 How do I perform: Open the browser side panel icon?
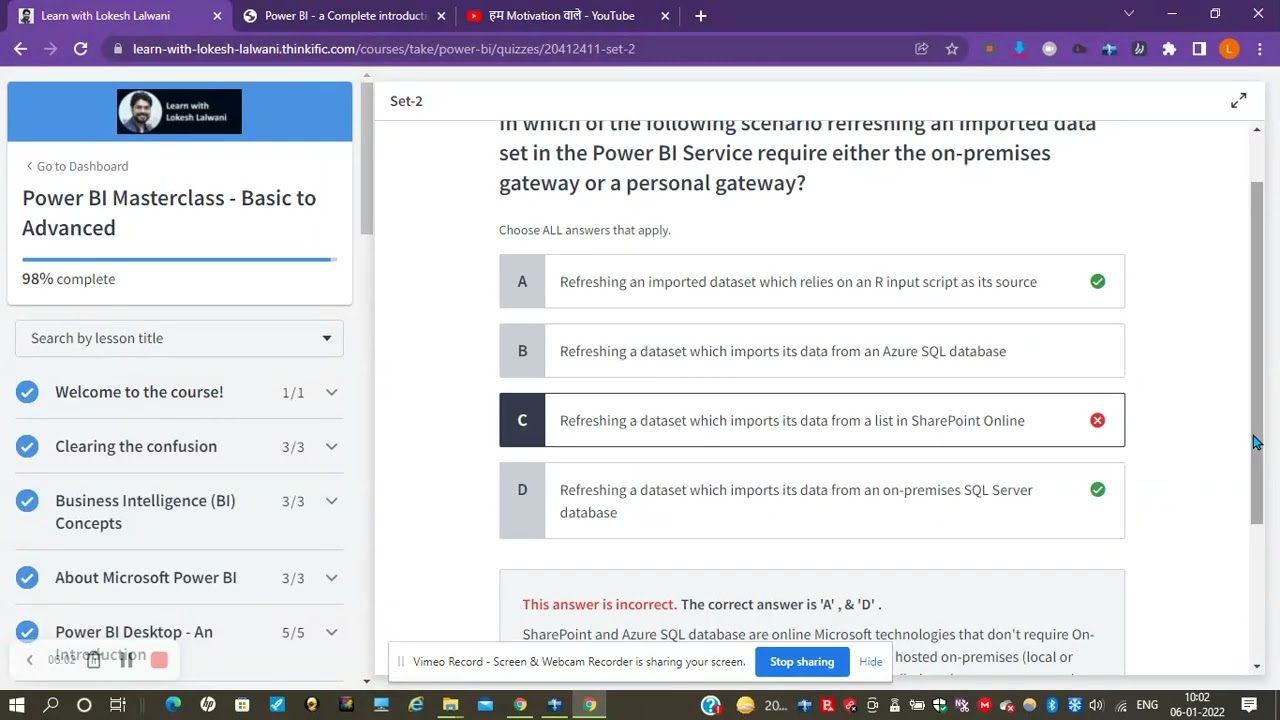(1199, 48)
